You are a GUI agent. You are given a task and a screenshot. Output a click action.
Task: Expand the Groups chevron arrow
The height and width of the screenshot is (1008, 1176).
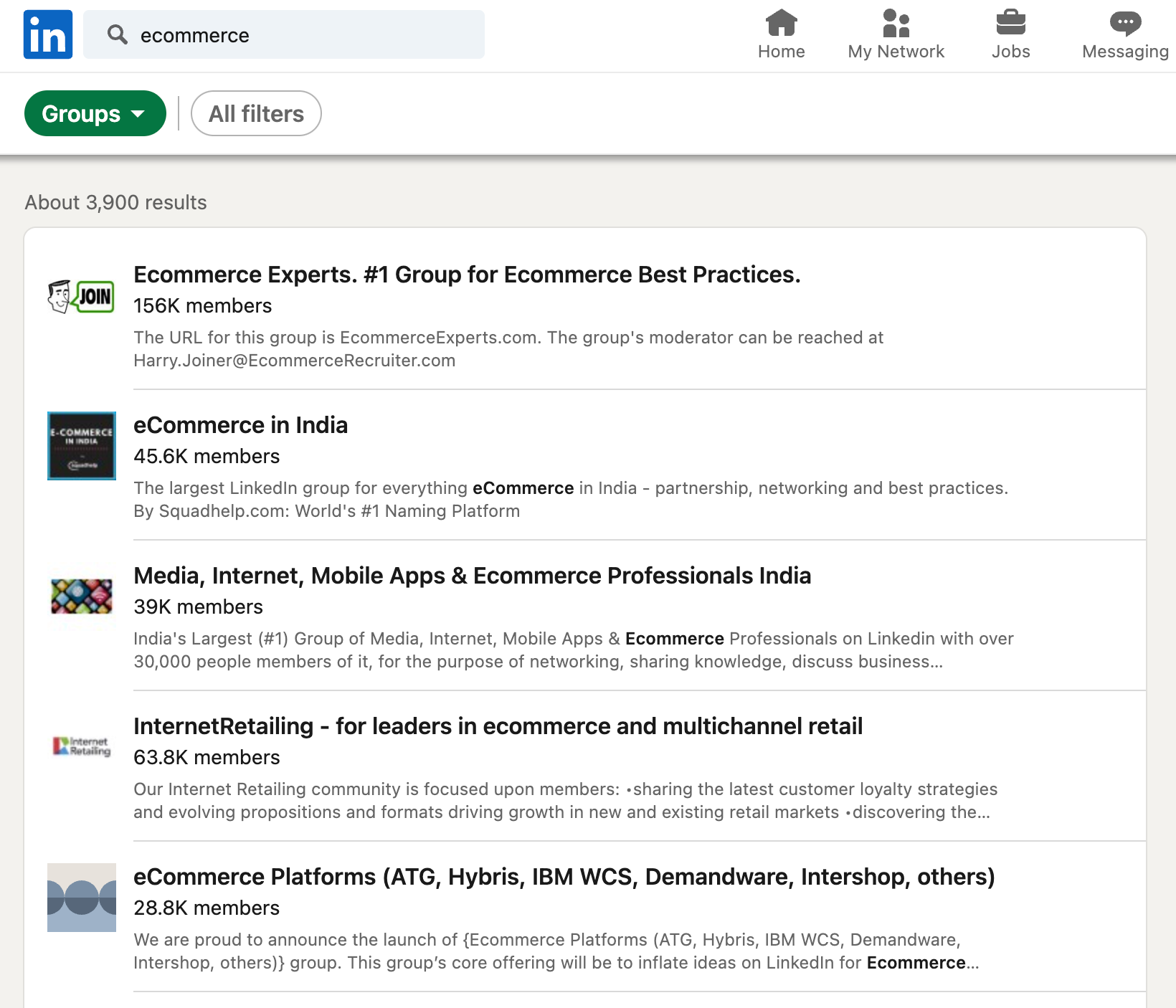pyautogui.click(x=139, y=113)
